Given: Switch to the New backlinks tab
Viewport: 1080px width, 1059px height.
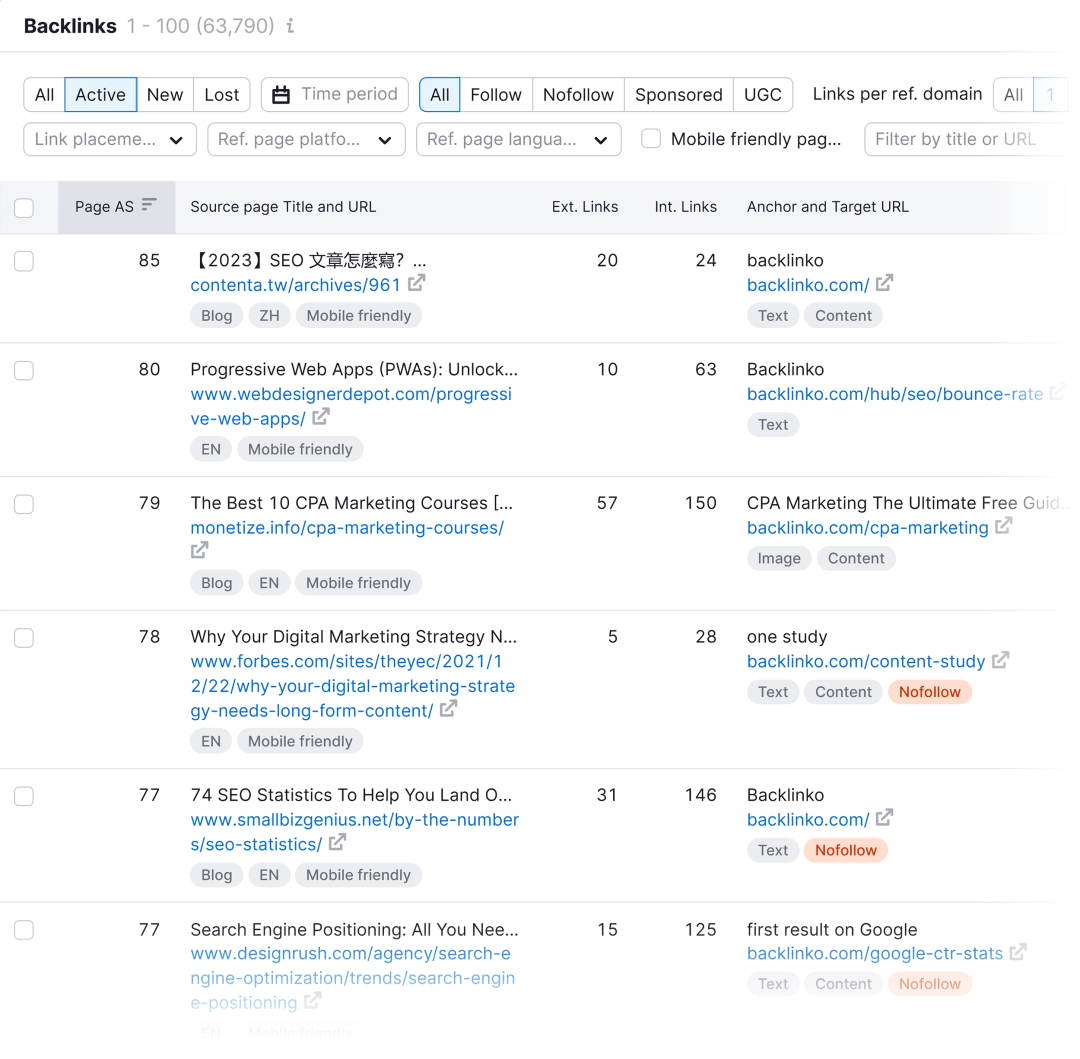Looking at the screenshot, I should (165, 95).
